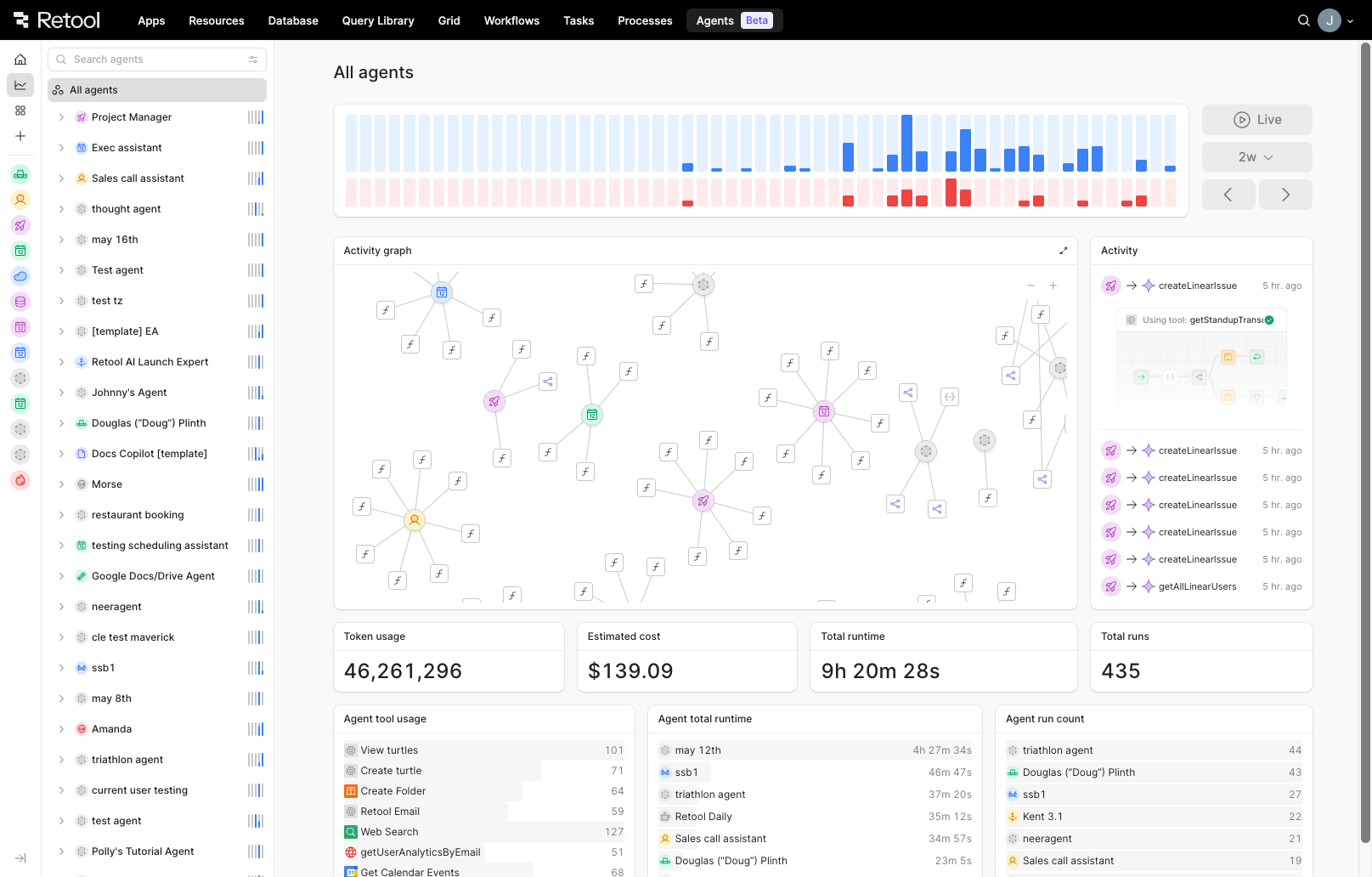Click the Sales call assistant agent icon
Image resolution: width=1372 pixels, height=877 pixels.
pyautogui.click(x=82, y=178)
